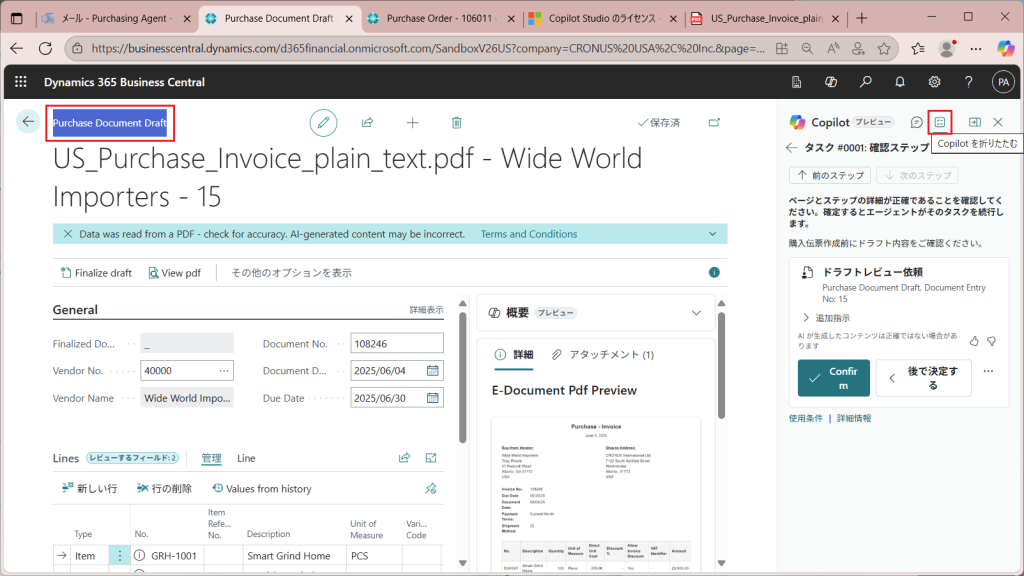1024x576 pixels.
Task: Click Values from history
Action: pos(262,488)
